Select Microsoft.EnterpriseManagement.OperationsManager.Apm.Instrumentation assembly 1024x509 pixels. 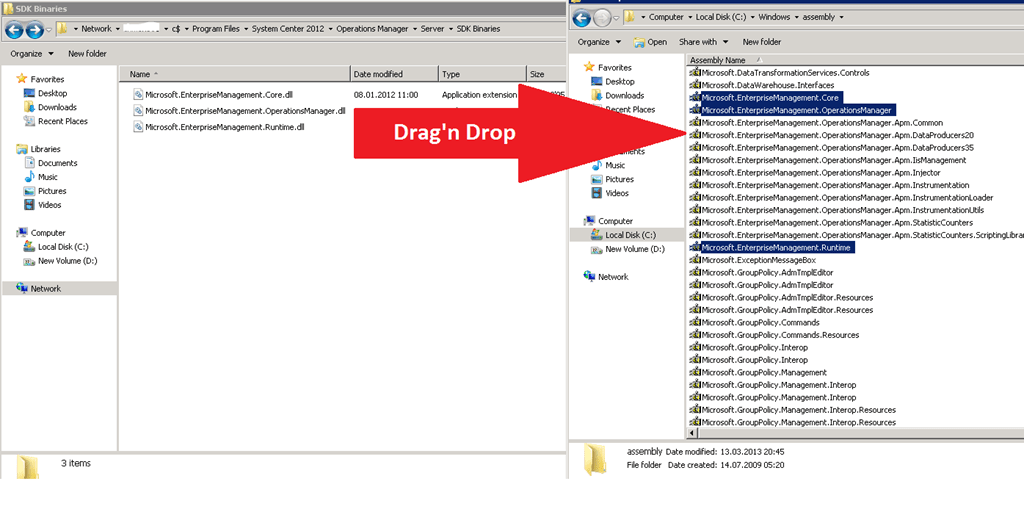pyautogui.click(x=835, y=185)
